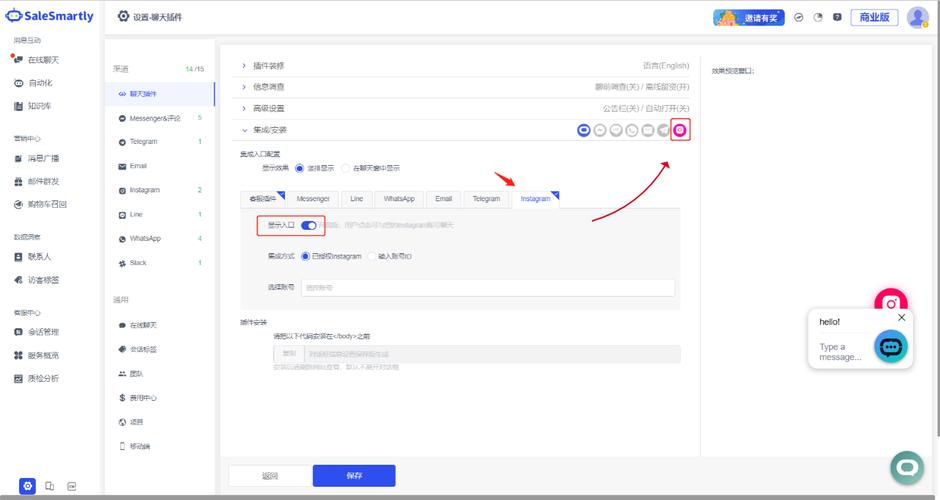Screen dimensions: 940x500
Task: Open 质检分析 quality analysis
Action: (37, 379)
